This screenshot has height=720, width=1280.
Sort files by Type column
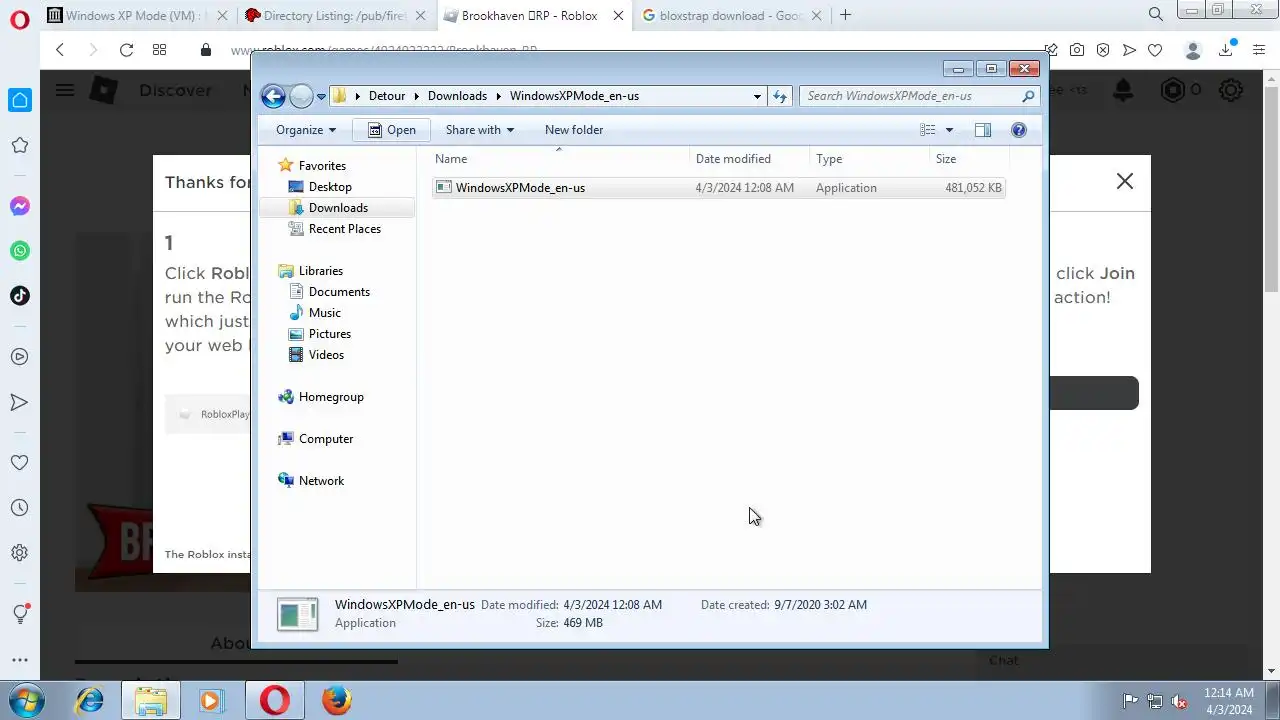click(x=870, y=159)
